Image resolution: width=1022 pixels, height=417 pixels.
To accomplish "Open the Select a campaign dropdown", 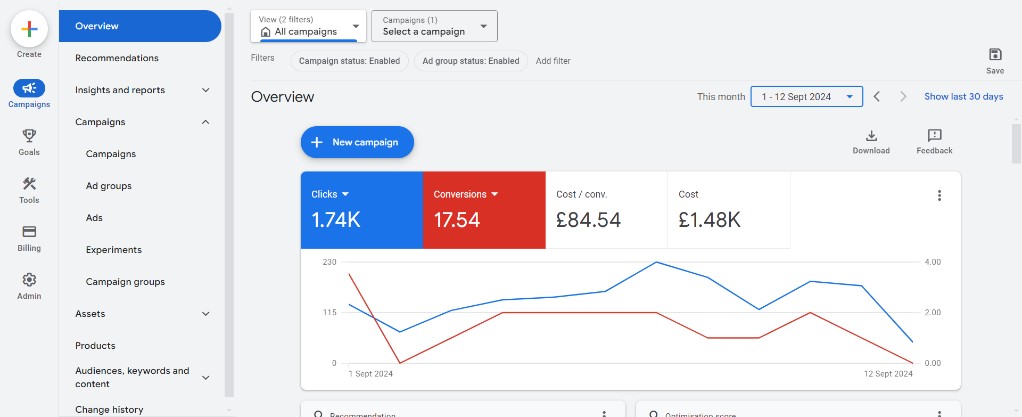I will (x=434, y=26).
